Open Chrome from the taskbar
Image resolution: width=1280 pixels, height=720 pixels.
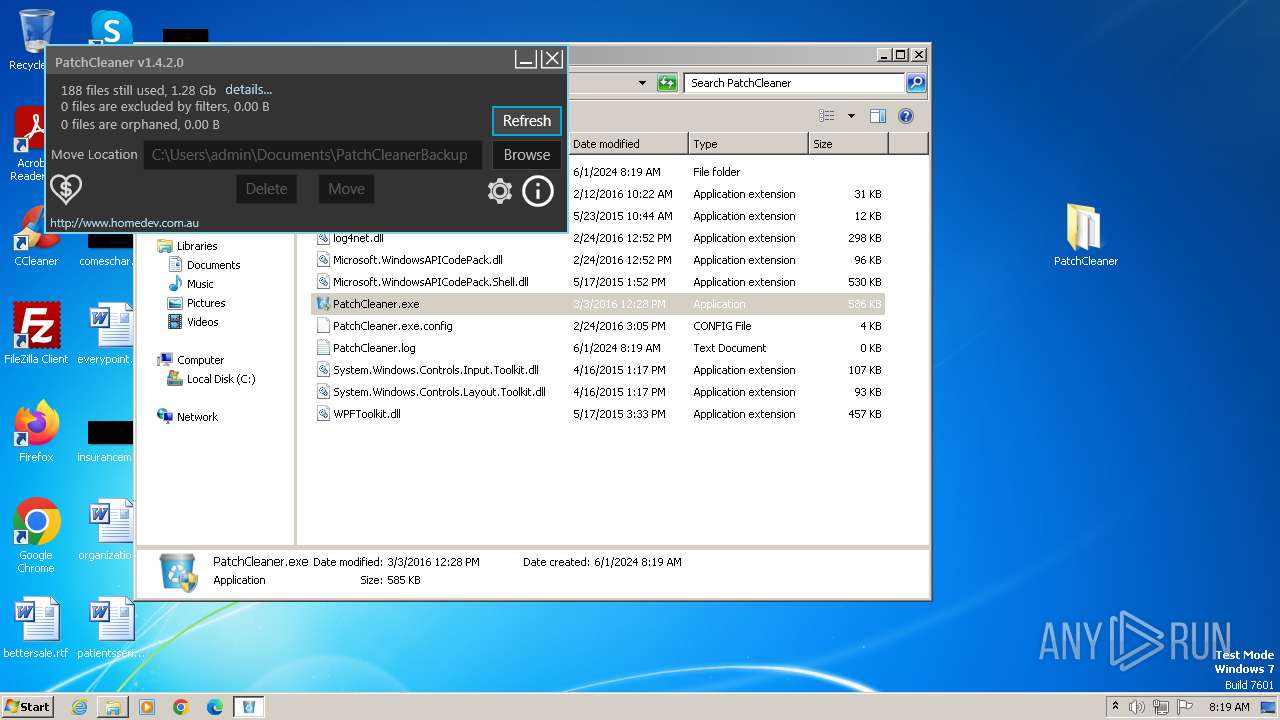[181, 707]
